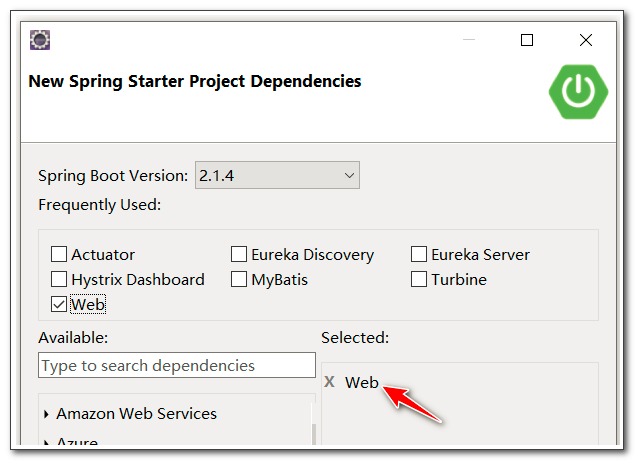Remove Web using the X icon
The height and width of the screenshot is (461, 635).
click(329, 382)
